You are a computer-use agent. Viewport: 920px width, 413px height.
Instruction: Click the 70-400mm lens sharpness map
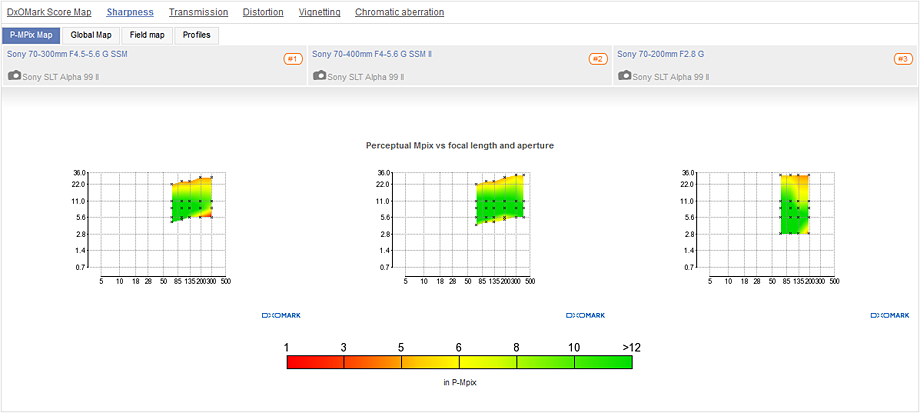click(499, 199)
